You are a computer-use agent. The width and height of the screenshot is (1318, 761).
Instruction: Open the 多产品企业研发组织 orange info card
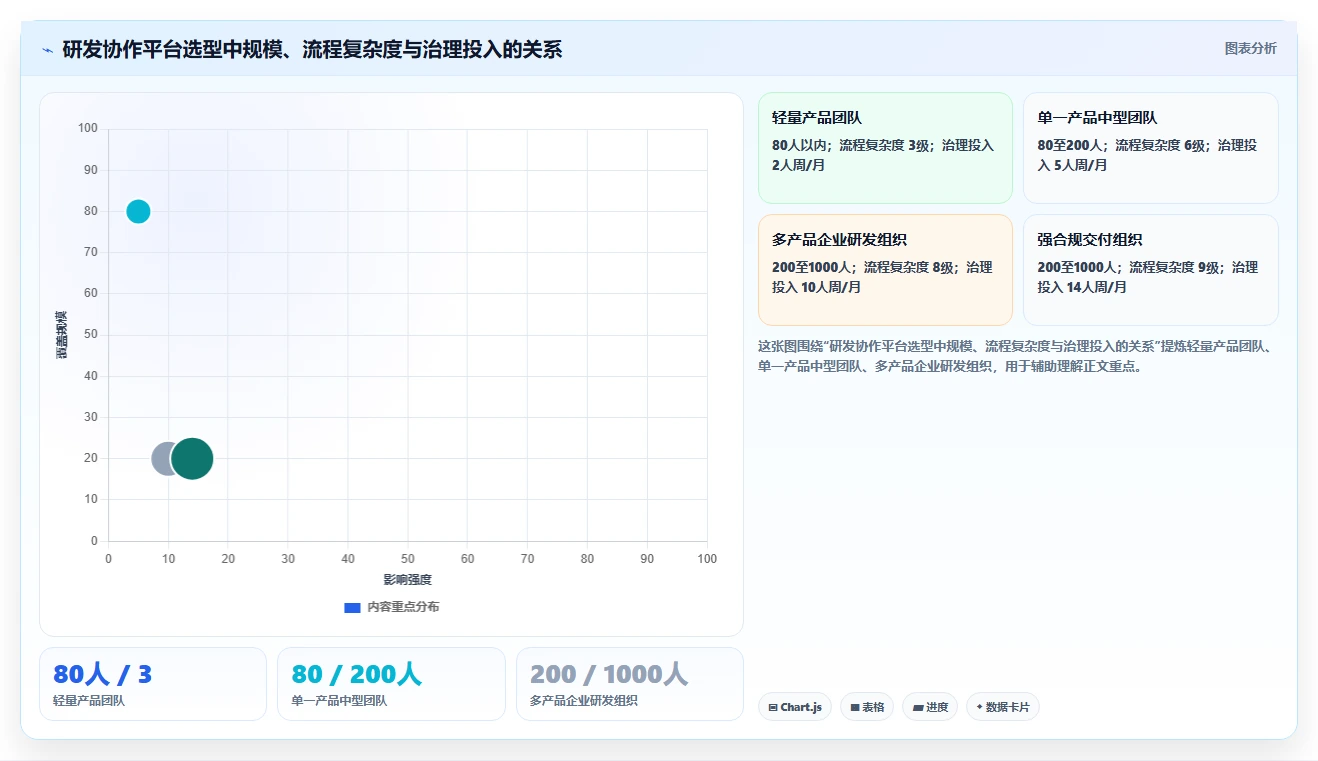coord(885,270)
